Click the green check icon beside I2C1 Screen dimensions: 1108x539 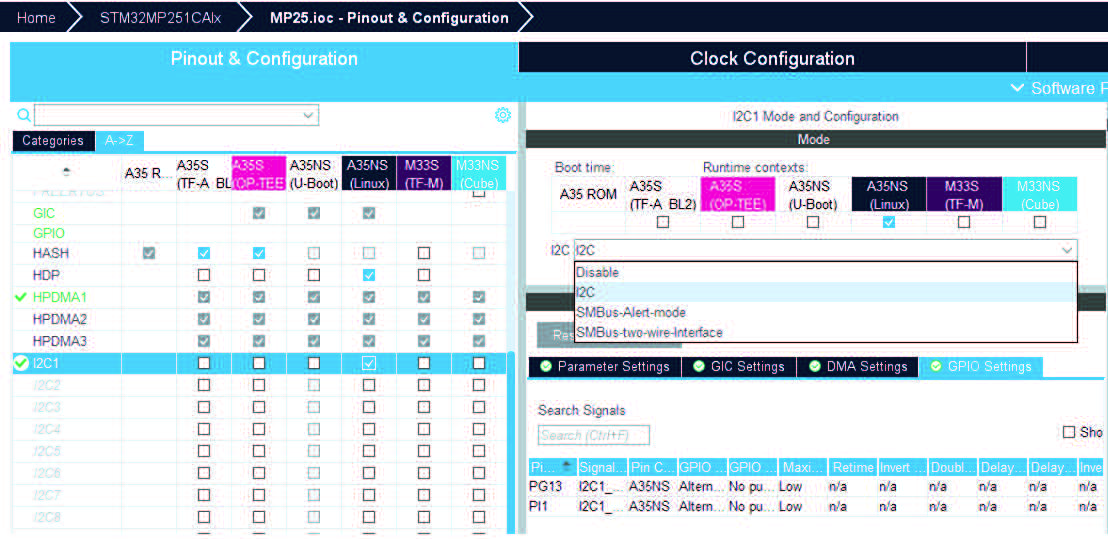click(x=20, y=363)
